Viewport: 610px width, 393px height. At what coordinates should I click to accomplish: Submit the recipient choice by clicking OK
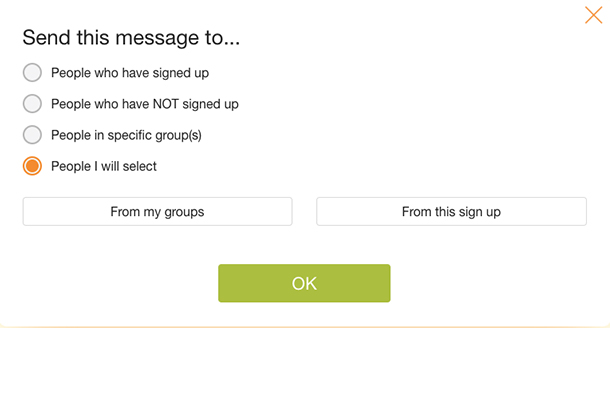tap(304, 283)
